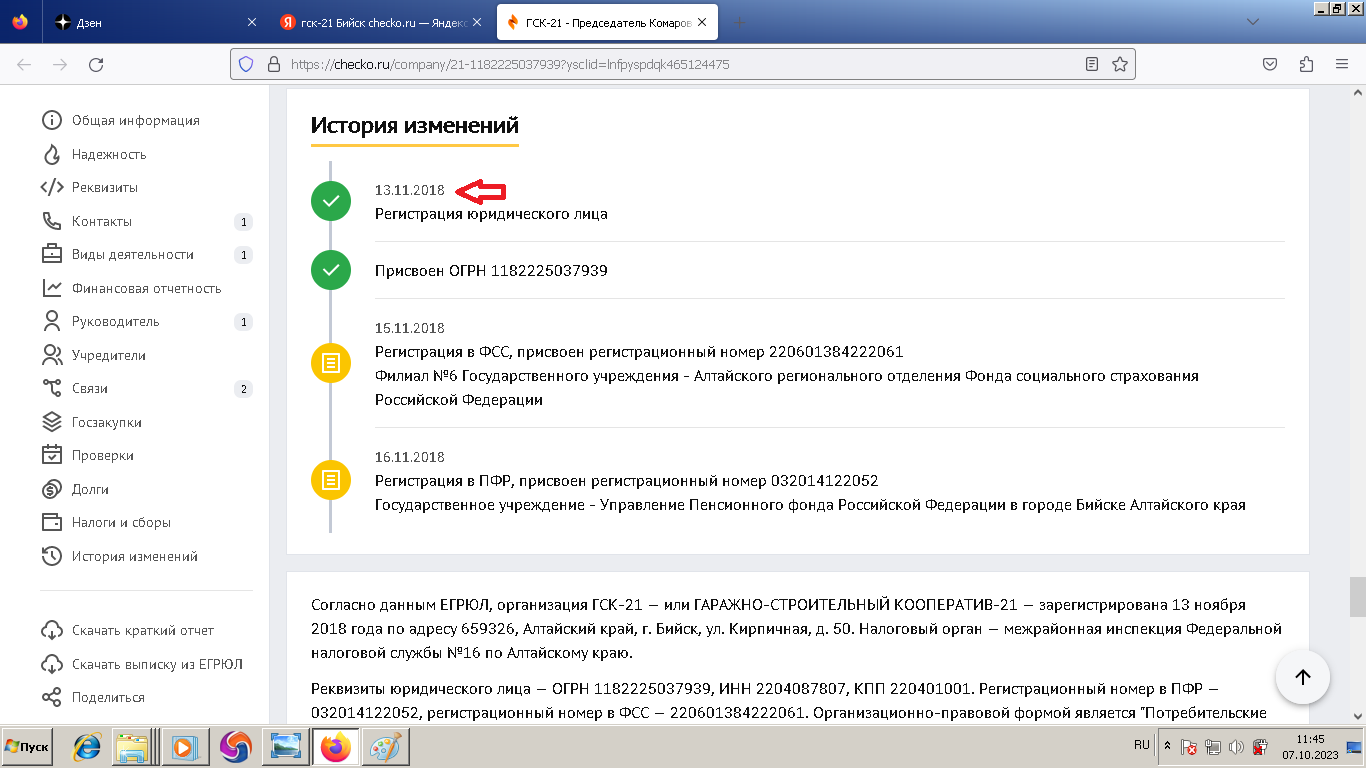The height and width of the screenshot is (768, 1366).
Task: Switch to гск-21 Бийск Яндекс tab
Action: 378,22
